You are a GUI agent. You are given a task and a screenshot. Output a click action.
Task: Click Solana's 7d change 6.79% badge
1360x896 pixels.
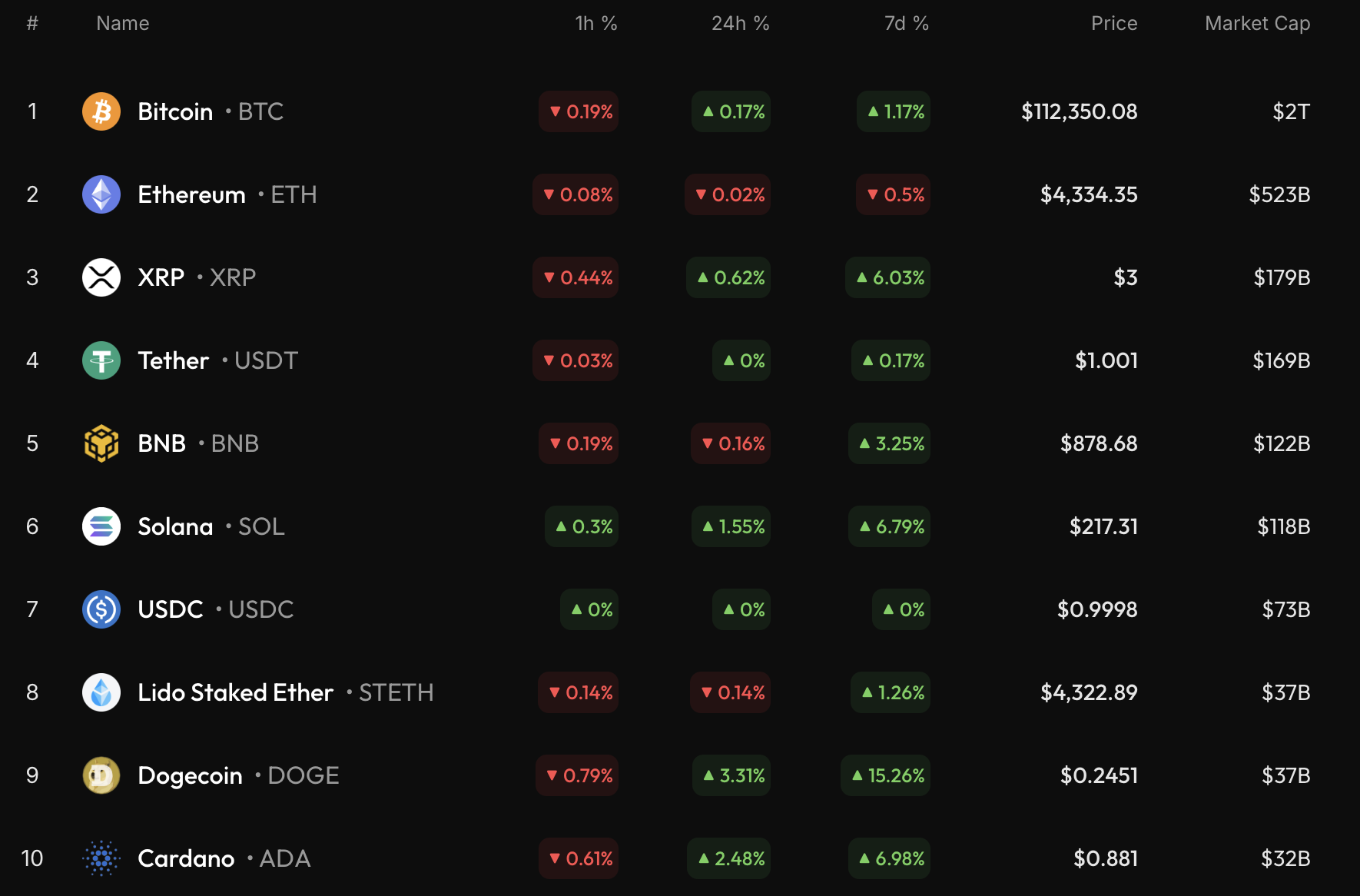point(890,526)
